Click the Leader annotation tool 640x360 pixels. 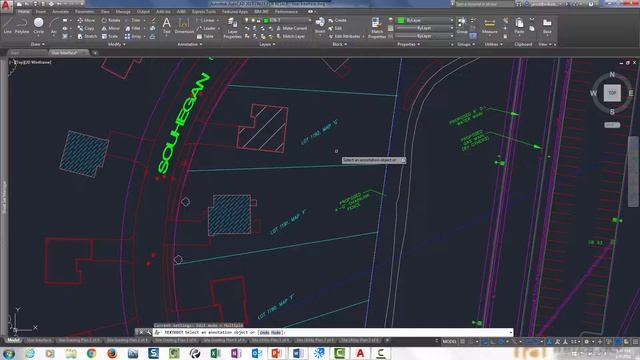click(206, 28)
